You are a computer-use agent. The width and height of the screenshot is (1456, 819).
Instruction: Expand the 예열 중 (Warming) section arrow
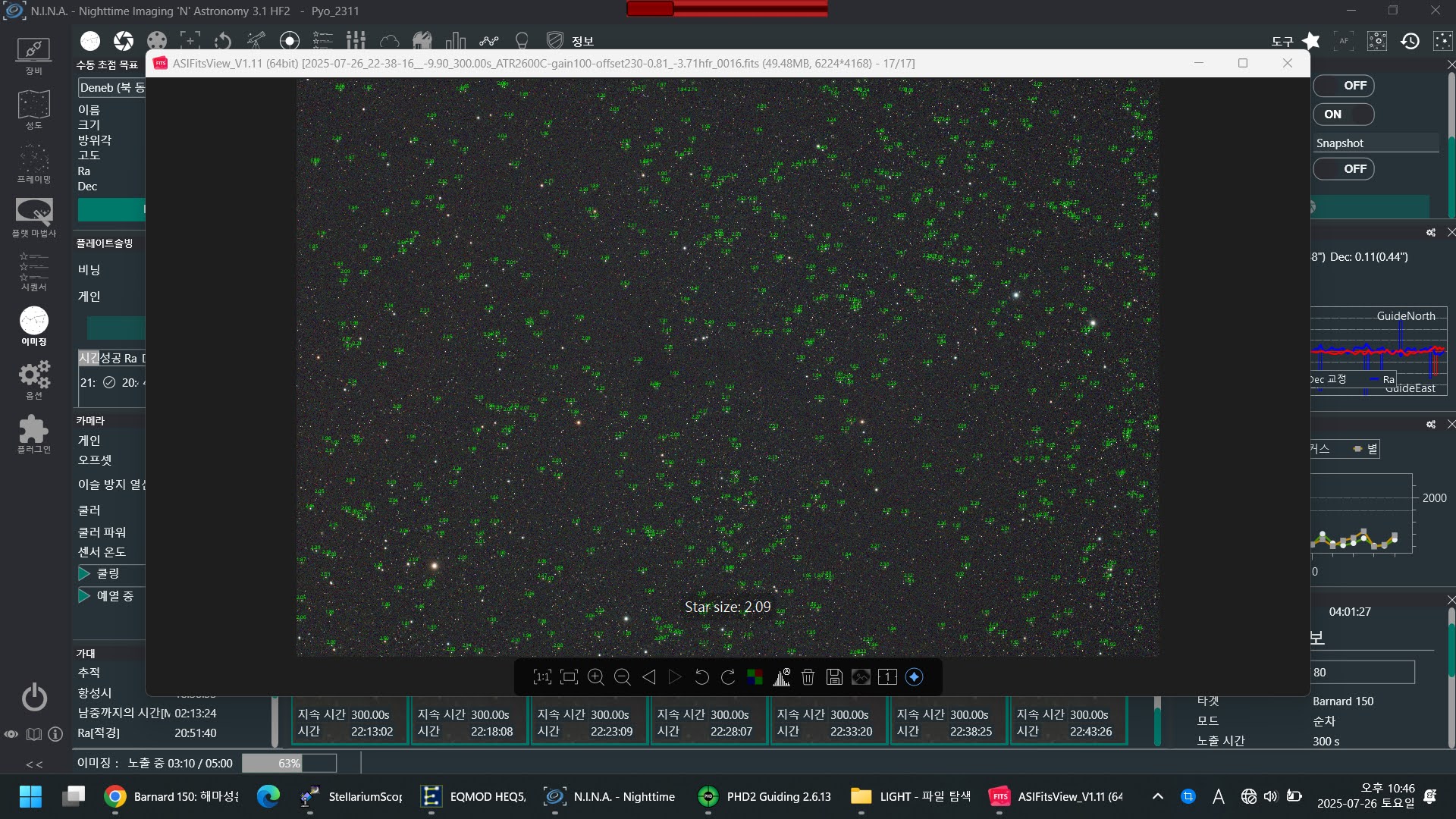84,596
